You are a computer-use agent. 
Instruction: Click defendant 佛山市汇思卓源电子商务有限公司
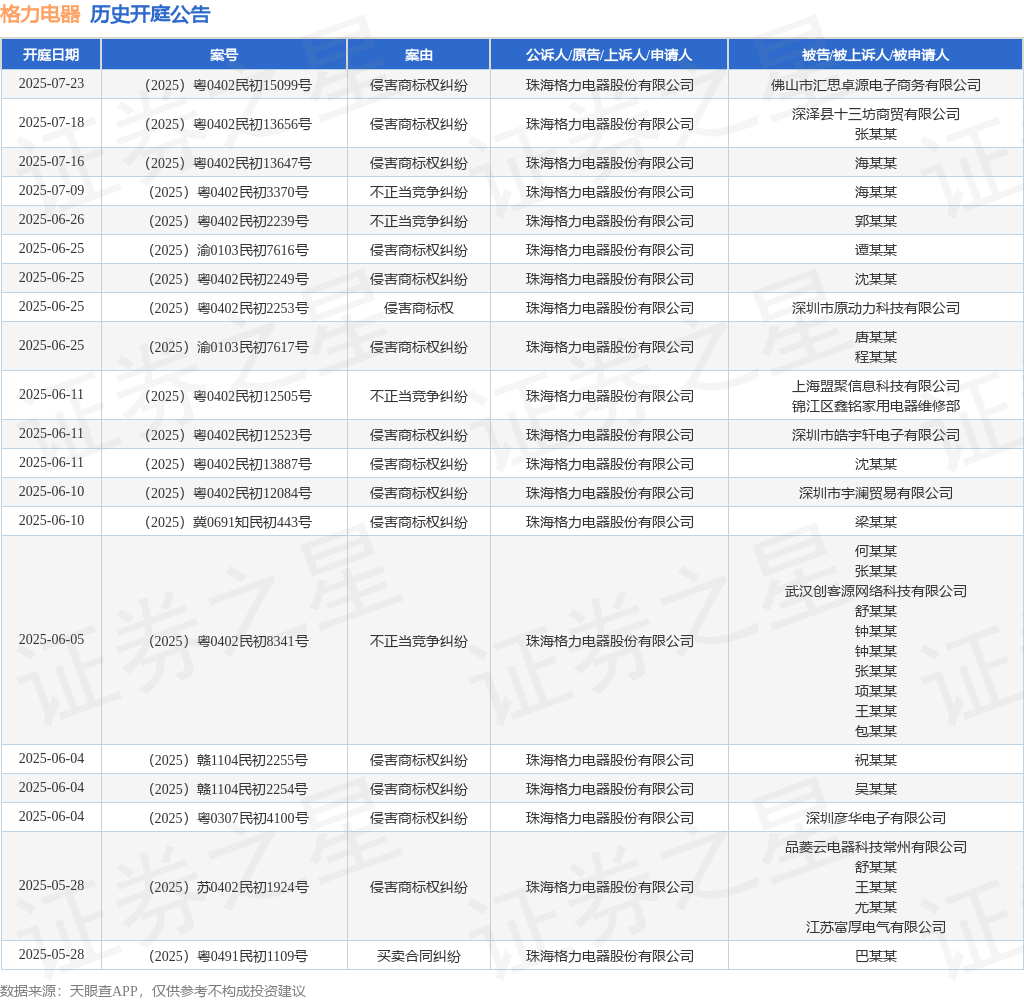[876, 86]
